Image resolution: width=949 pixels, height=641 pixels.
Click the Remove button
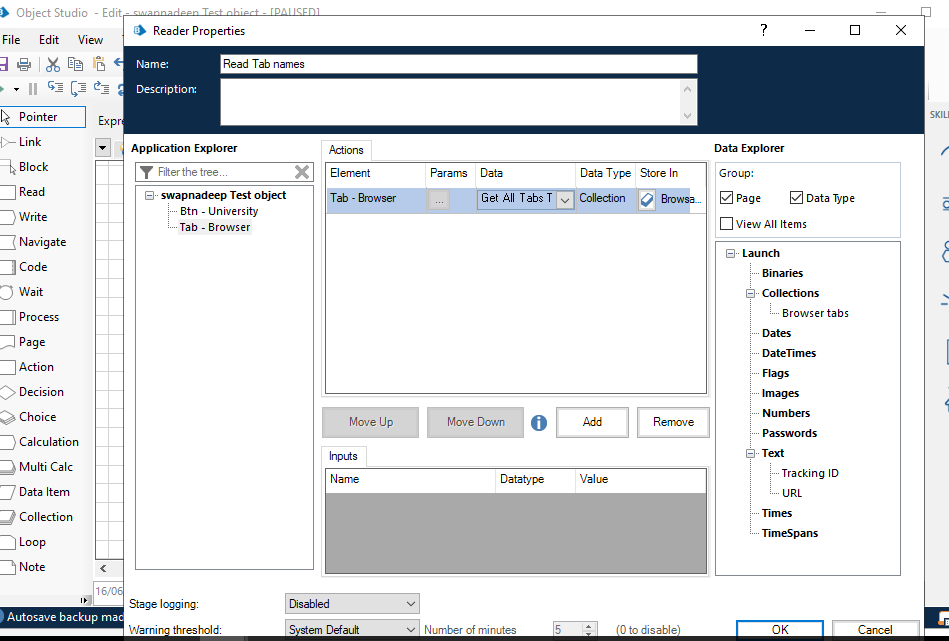click(x=673, y=422)
